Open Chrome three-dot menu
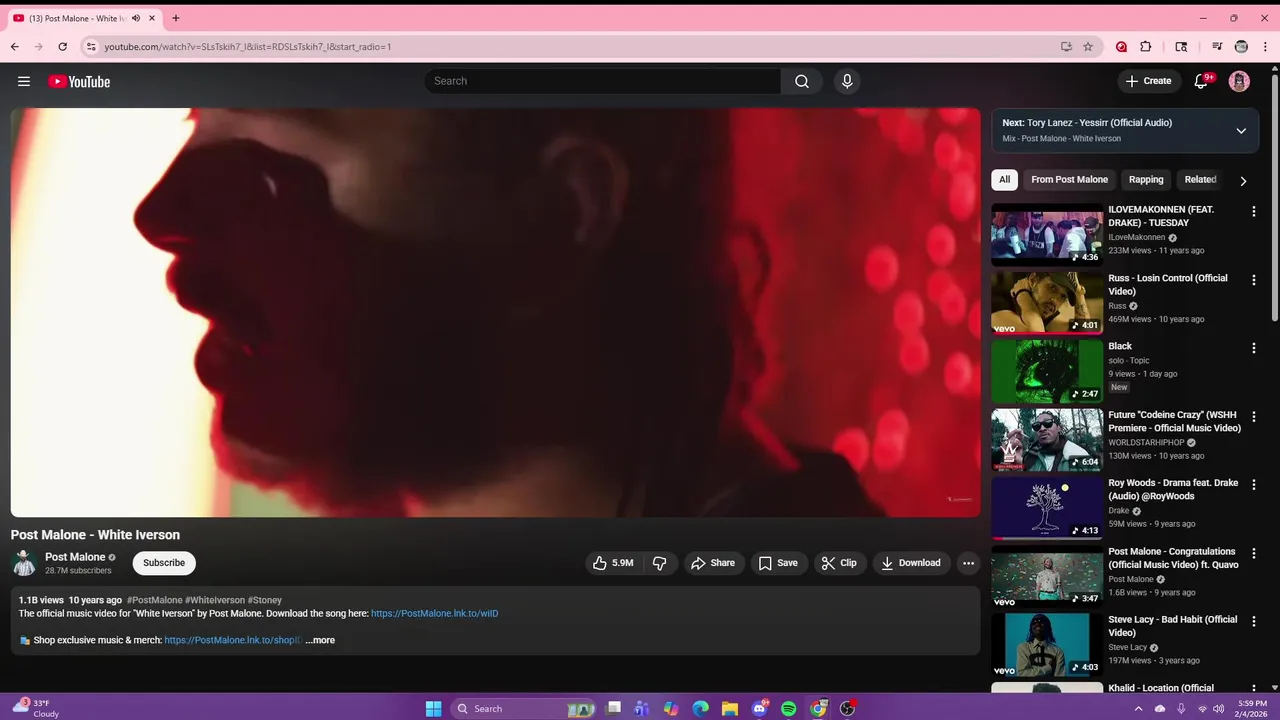Viewport: 1280px width, 720px height. [1266, 46]
